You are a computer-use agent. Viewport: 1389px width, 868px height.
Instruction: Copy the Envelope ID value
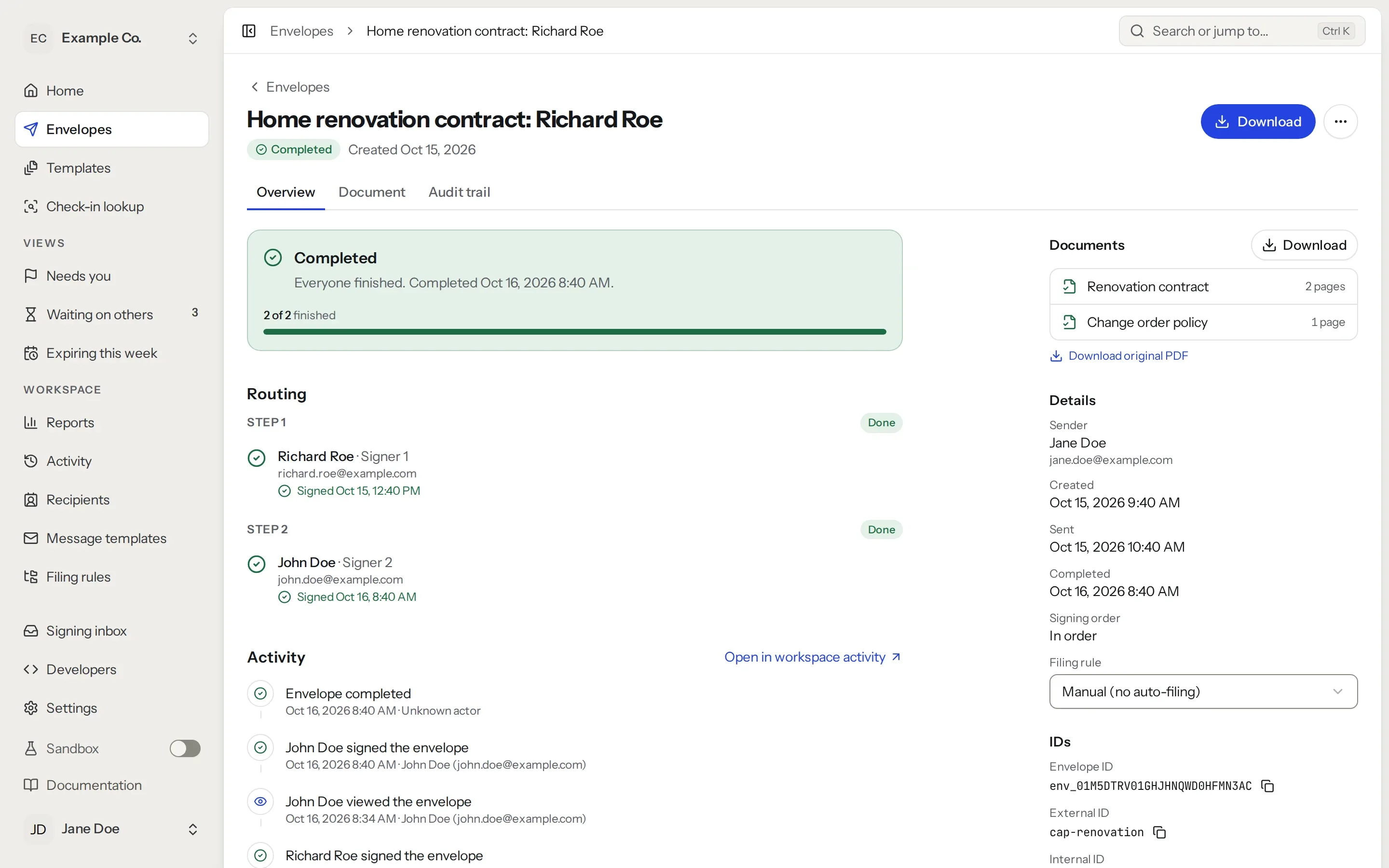tap(1267, 786)
